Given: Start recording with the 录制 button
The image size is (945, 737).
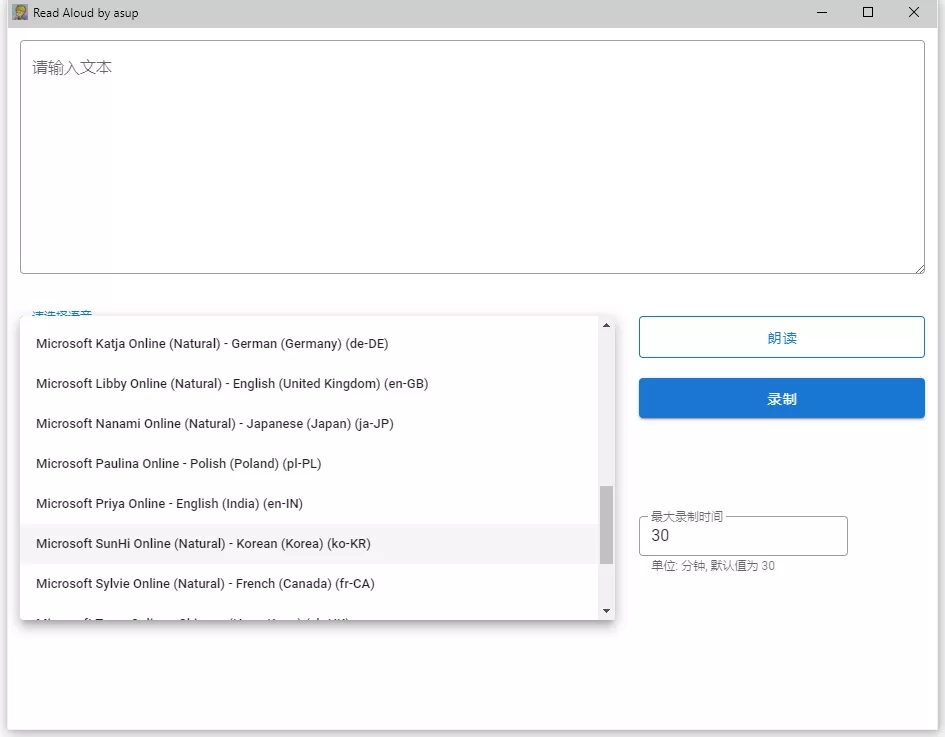Looking at the screenshot, I should point(782,398).
